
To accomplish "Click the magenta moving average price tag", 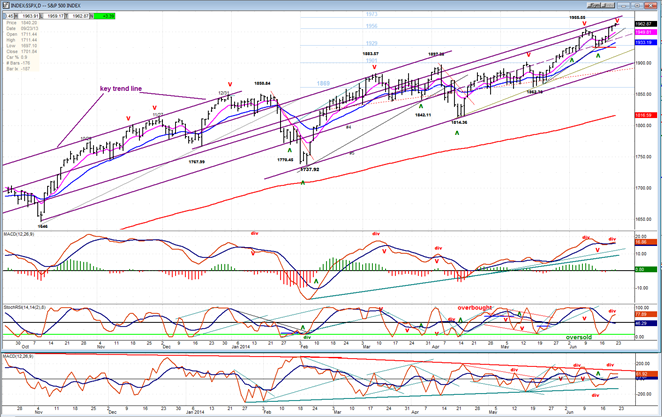I will (646, 32).
